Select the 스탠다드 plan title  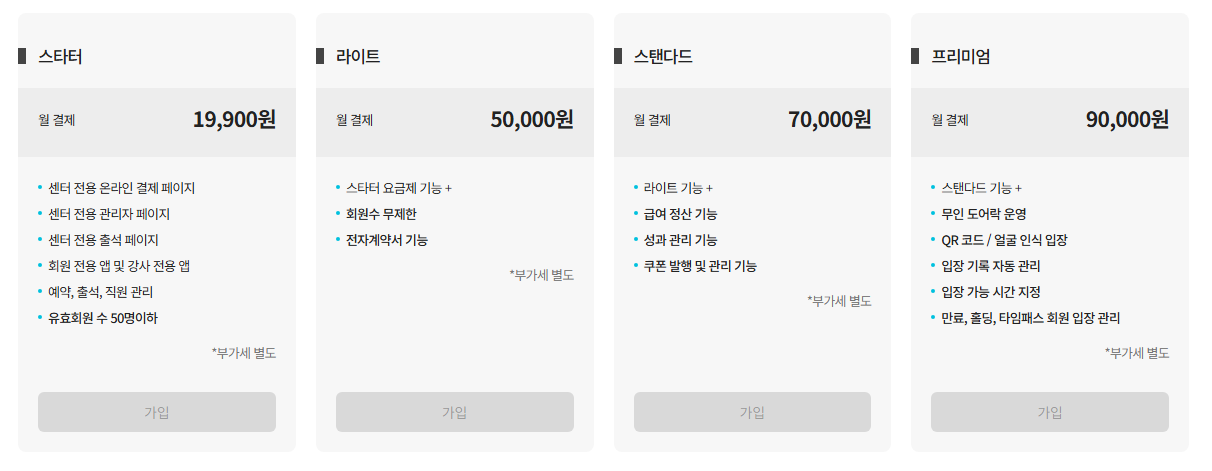coord(663,56)
